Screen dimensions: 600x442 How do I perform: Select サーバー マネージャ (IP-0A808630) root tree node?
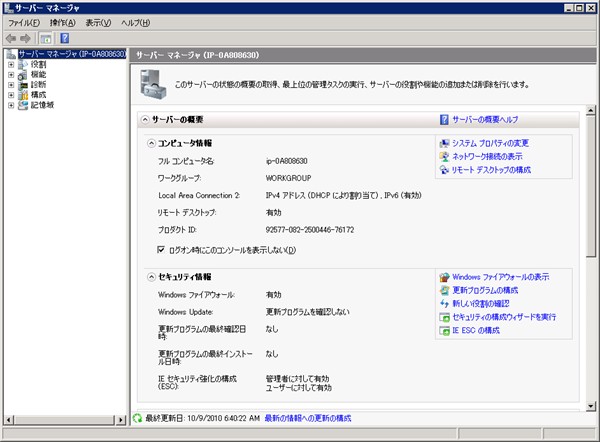(x=72, y=54)
